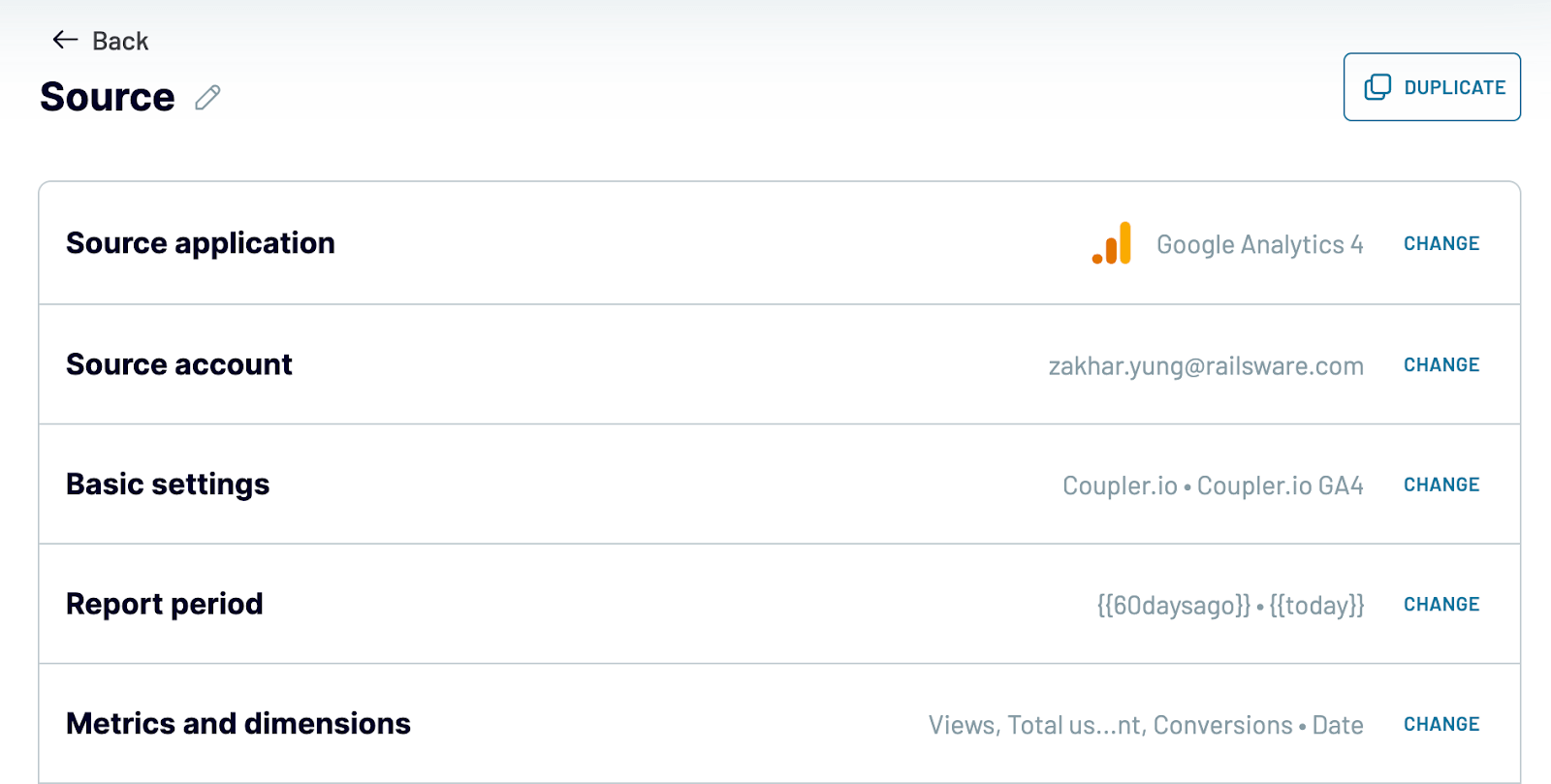
Task: Click the Google Analytics 4 label
Action: (1259, 244)
